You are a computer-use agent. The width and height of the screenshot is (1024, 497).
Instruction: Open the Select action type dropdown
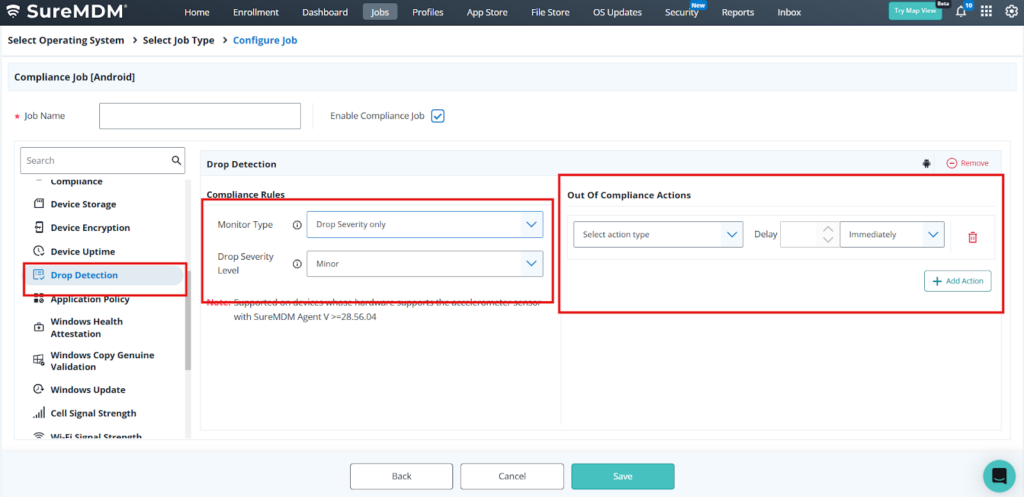click(x=658, y=235)
